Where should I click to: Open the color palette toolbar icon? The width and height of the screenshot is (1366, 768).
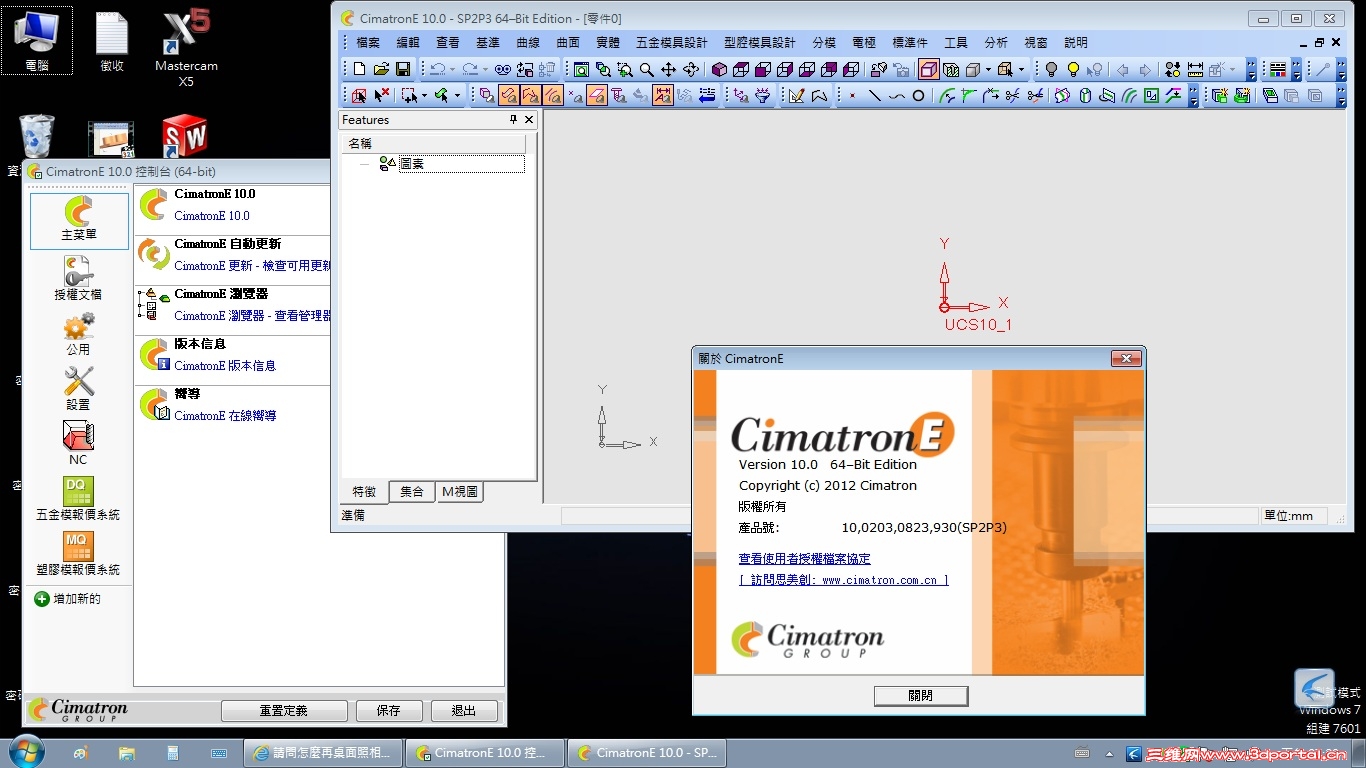click(1278, 69)
